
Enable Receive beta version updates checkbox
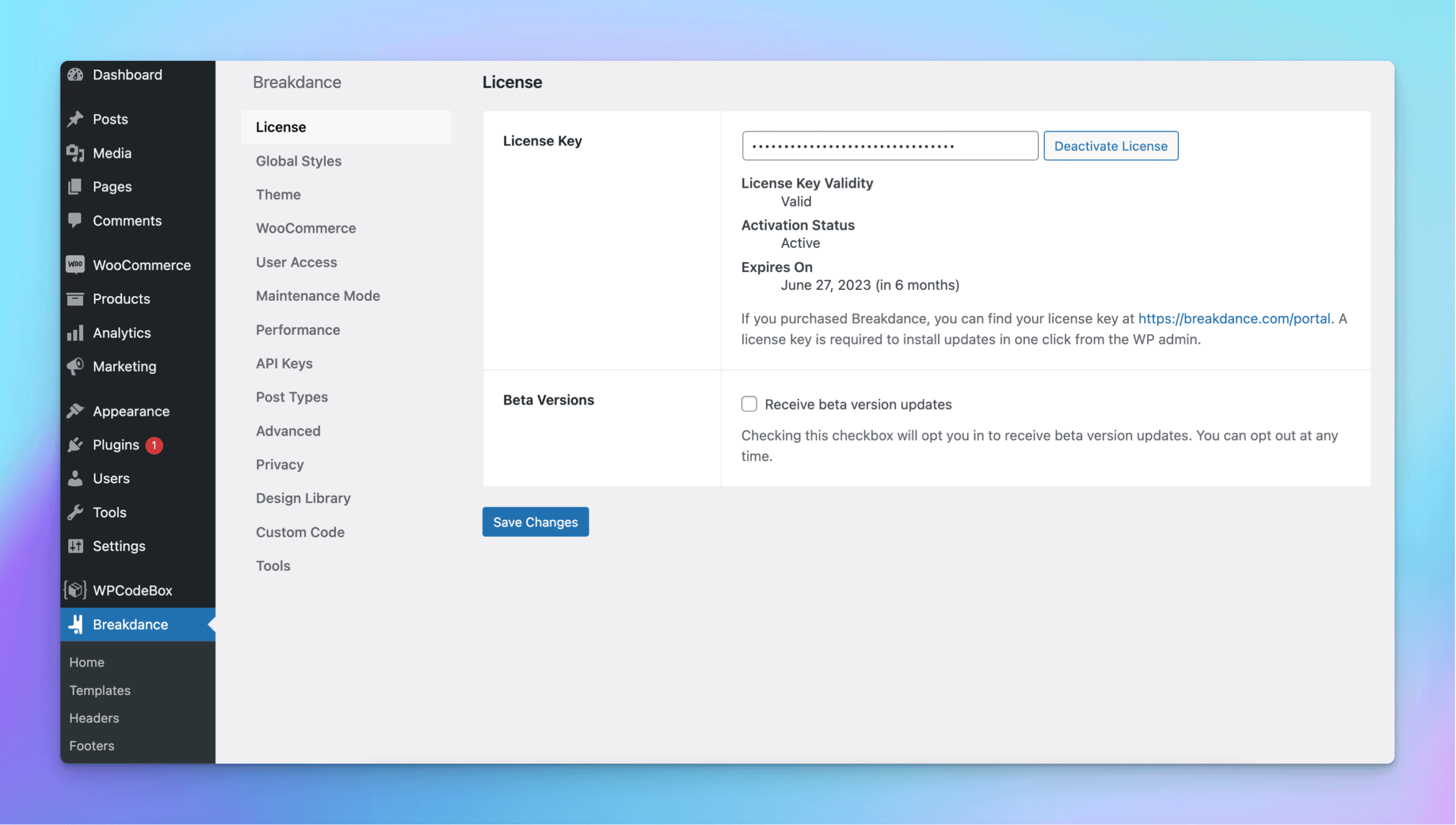pyautogui.click(x=749, y=404)
